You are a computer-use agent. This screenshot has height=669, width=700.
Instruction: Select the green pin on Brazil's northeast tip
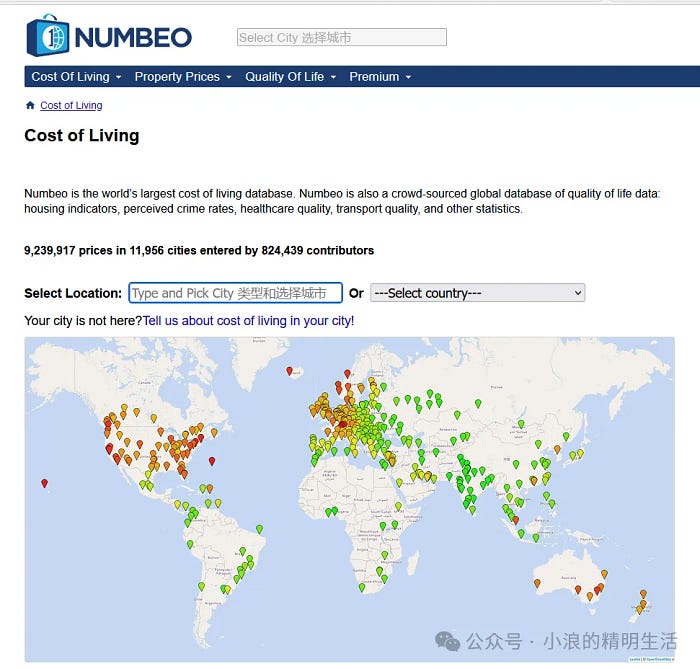coord(259,529)
